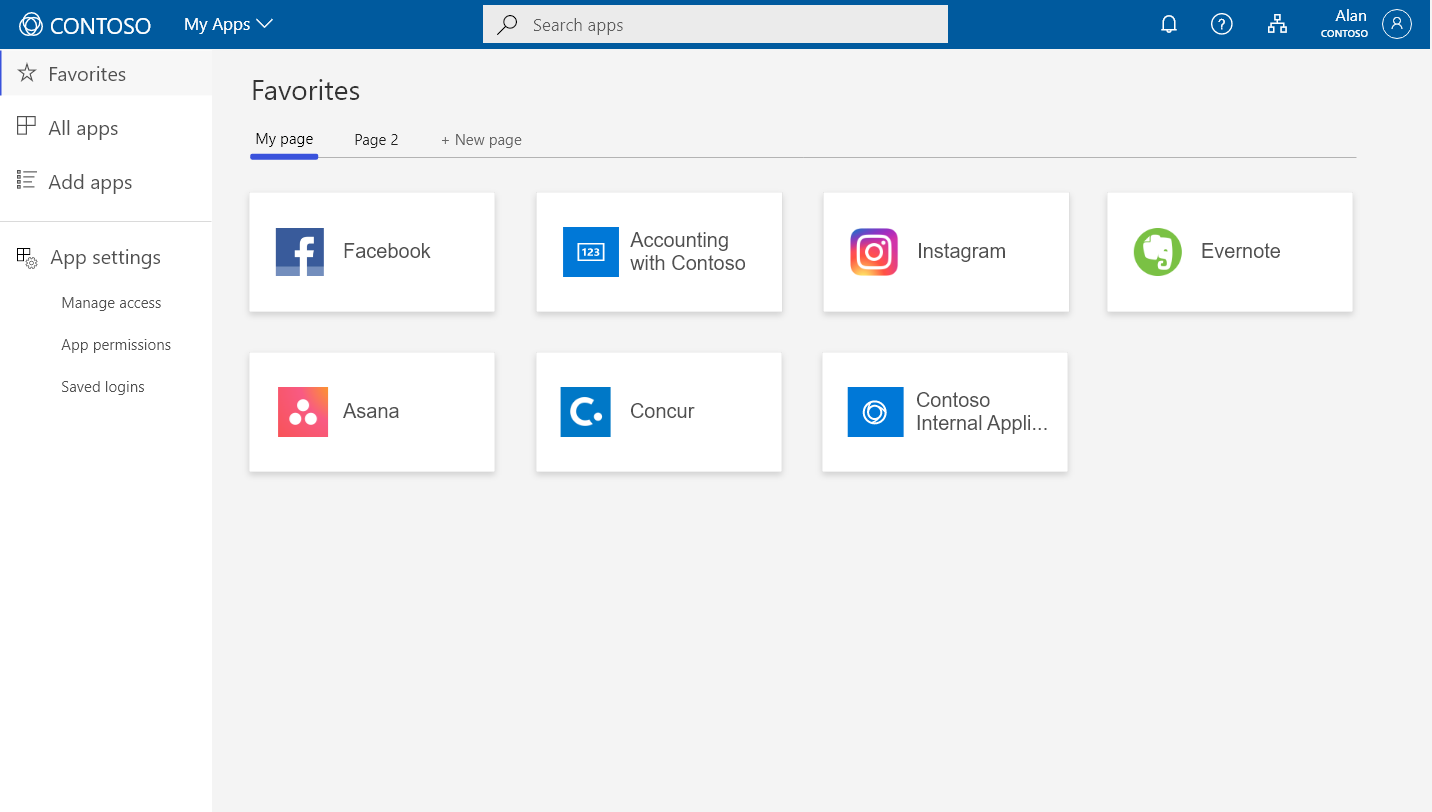1432x812 pixels.
Task: Open the Saved logins link
Action: coord(103,387)
